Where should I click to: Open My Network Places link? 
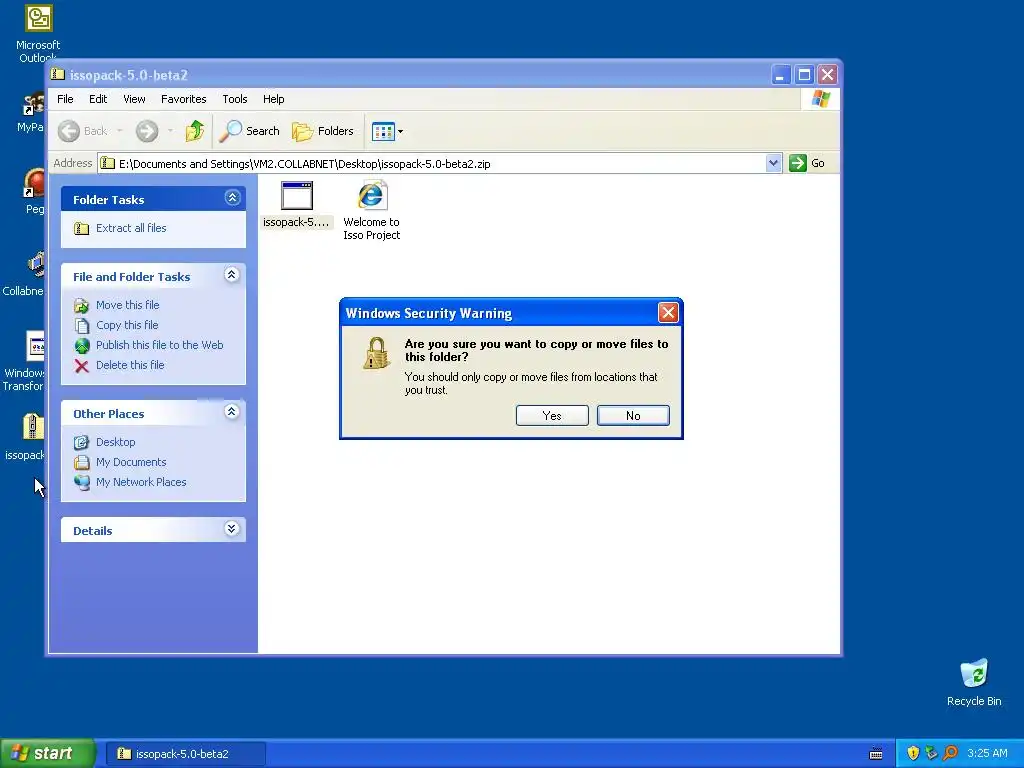[x=141, y=482]
